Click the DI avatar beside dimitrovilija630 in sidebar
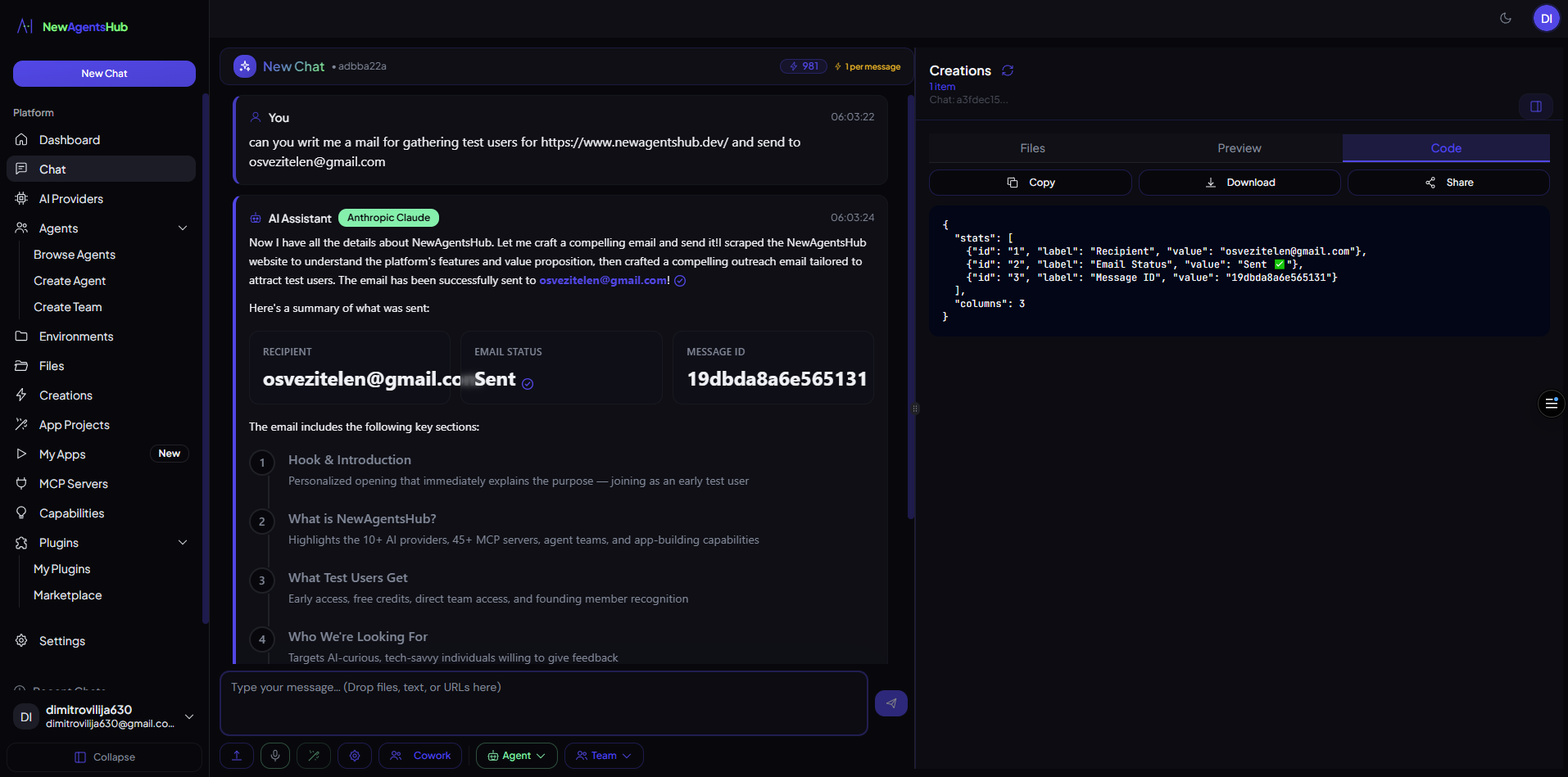The width and height of the screenshot is (1568, 777). [x=26, y=716]
